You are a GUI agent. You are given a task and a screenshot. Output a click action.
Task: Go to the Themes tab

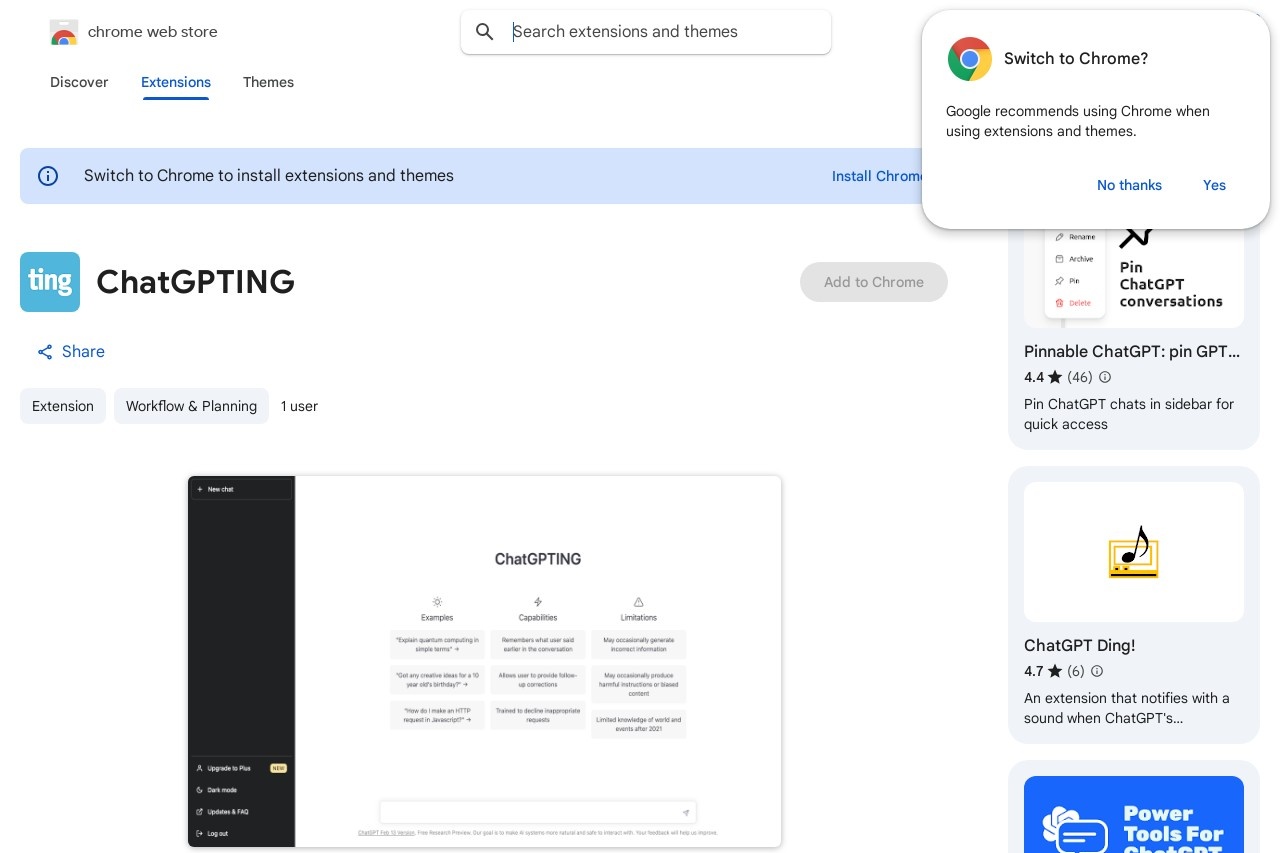(268, 82)
